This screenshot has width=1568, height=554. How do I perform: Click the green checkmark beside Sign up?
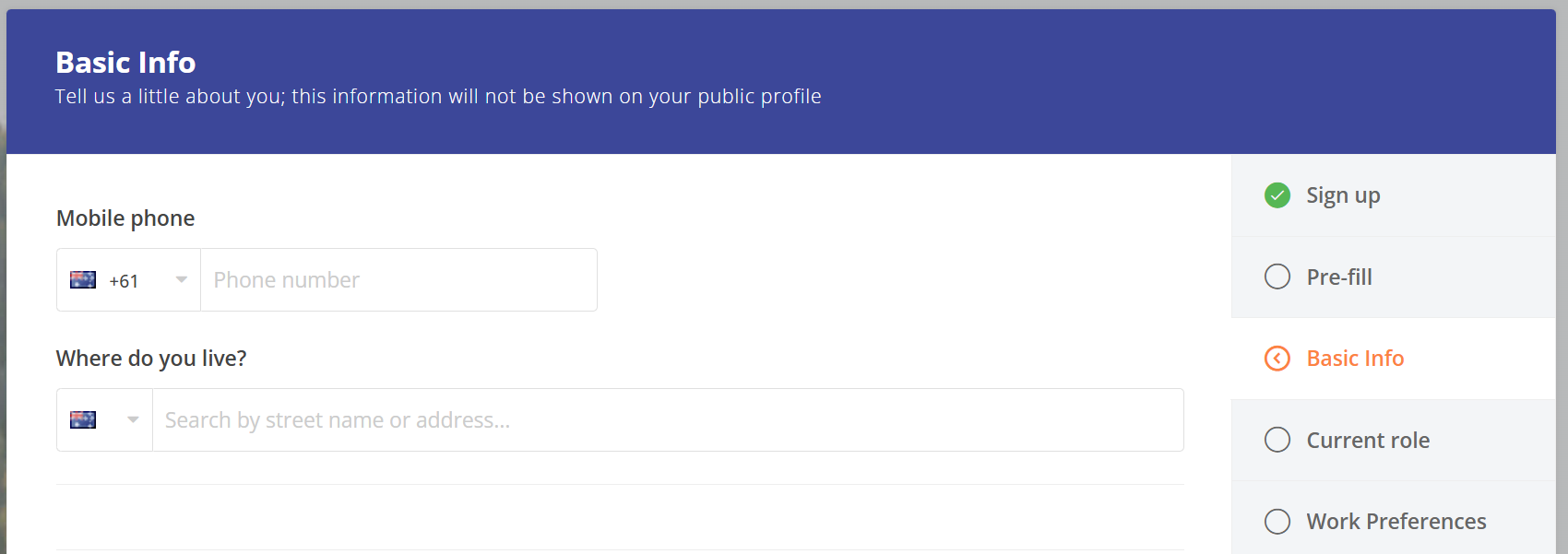point(1277,195)
